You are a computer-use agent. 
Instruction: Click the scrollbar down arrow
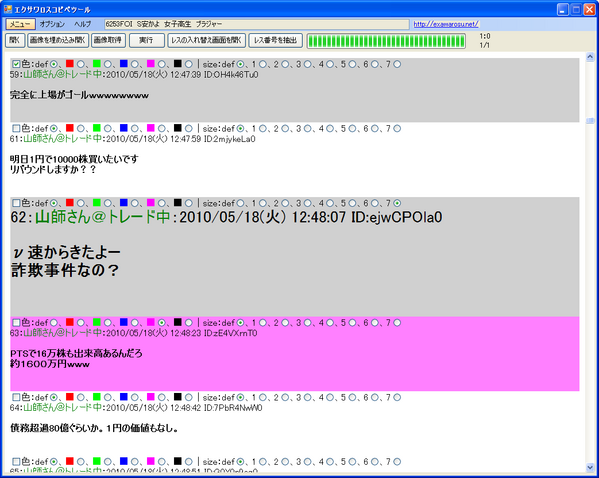pyautogui.click(x=590, y=467)
